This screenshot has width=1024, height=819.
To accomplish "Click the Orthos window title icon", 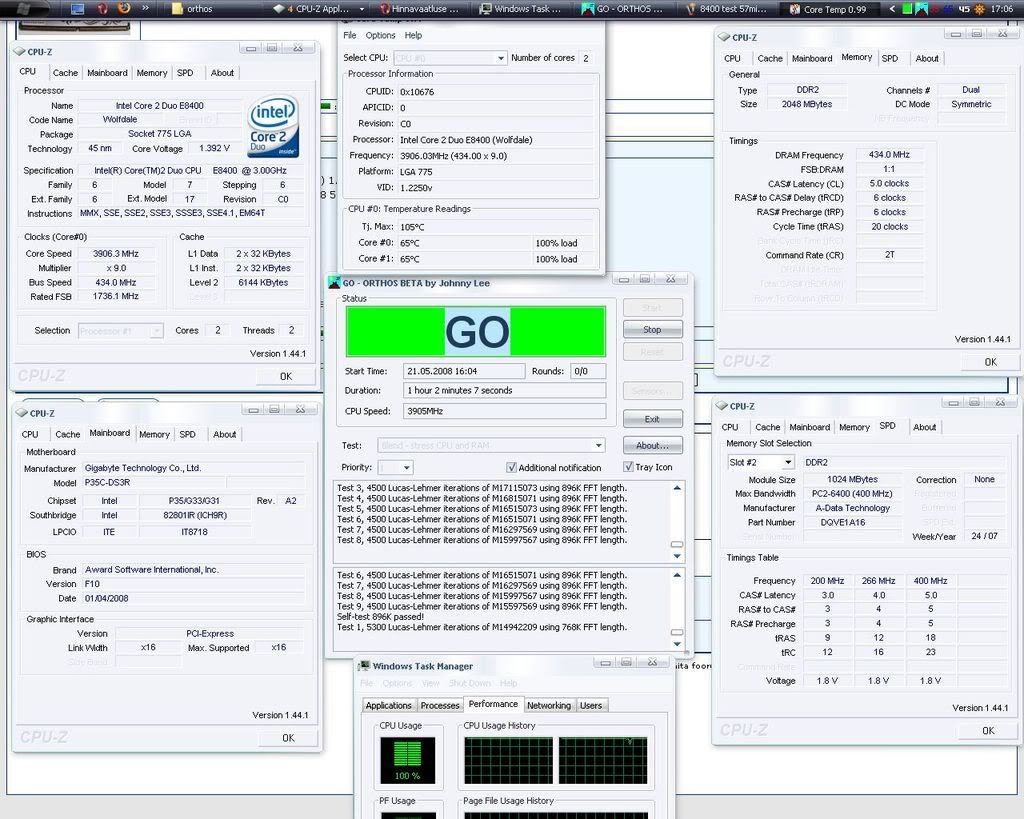I will coord(334,283).
